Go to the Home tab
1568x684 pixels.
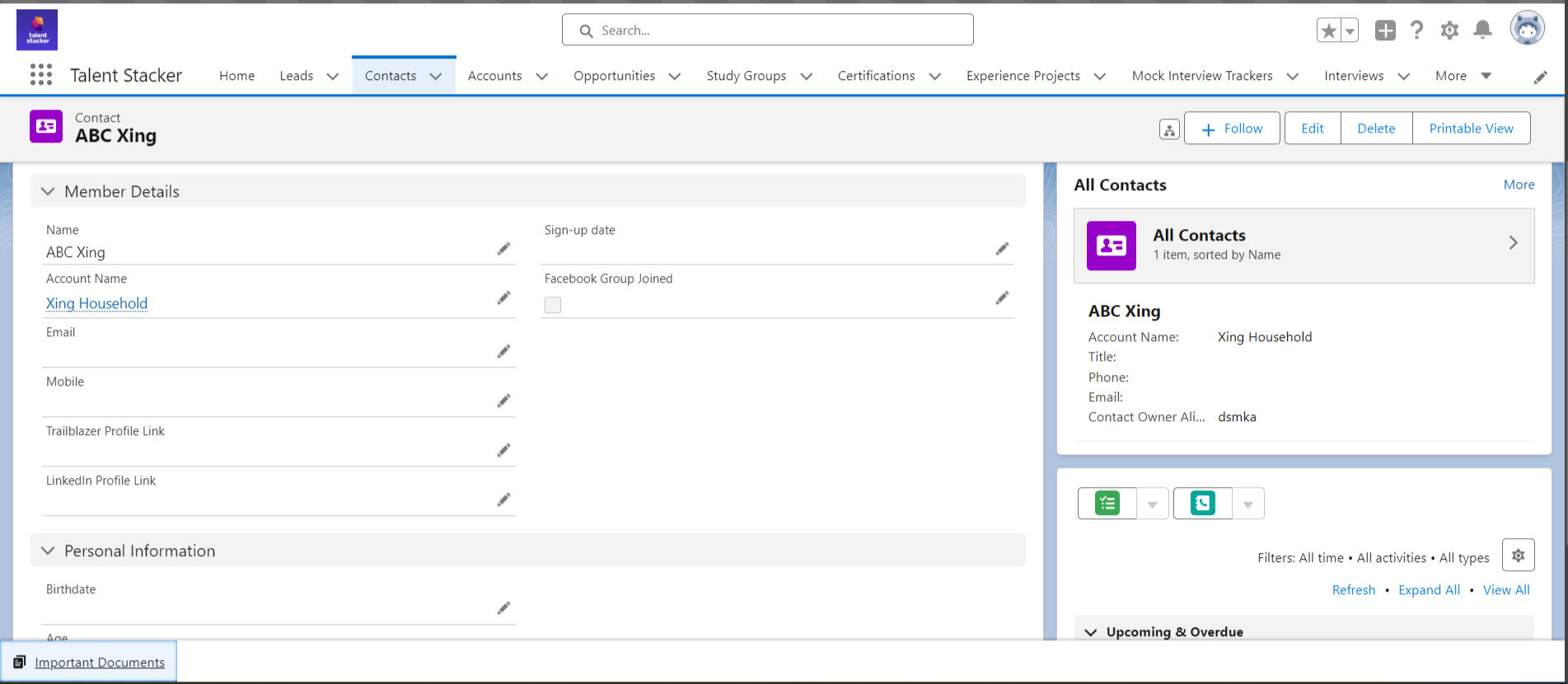(236, 76)
